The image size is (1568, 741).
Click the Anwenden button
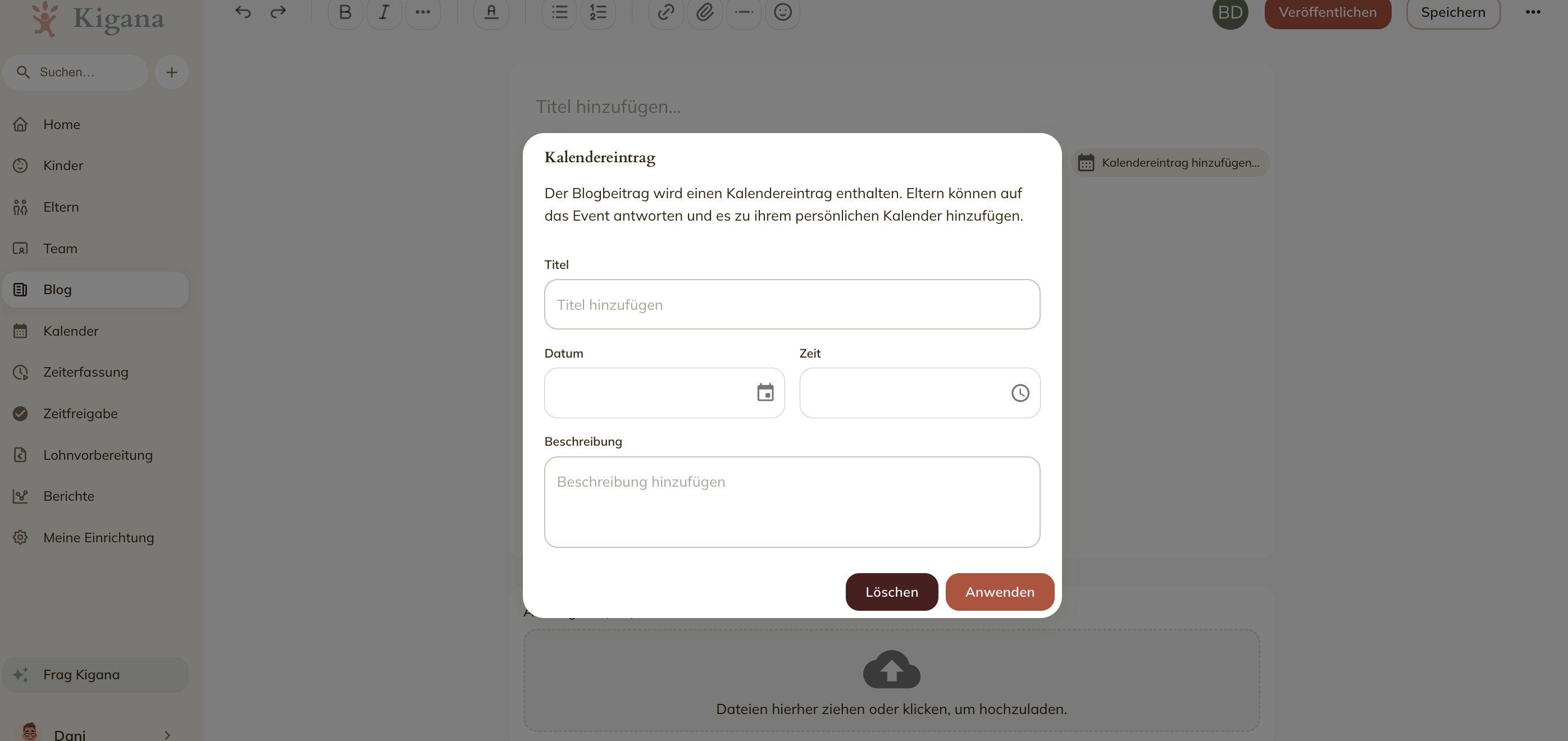(x=1000, y=592)
